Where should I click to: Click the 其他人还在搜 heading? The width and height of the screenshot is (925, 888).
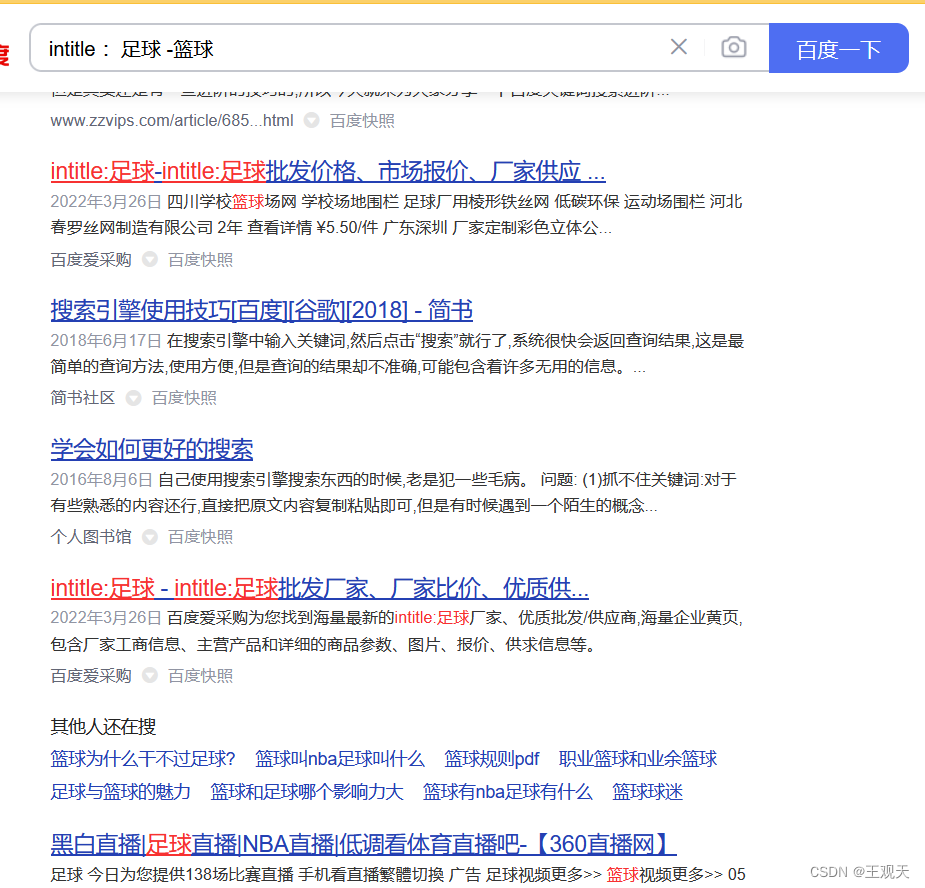(103, 726)
